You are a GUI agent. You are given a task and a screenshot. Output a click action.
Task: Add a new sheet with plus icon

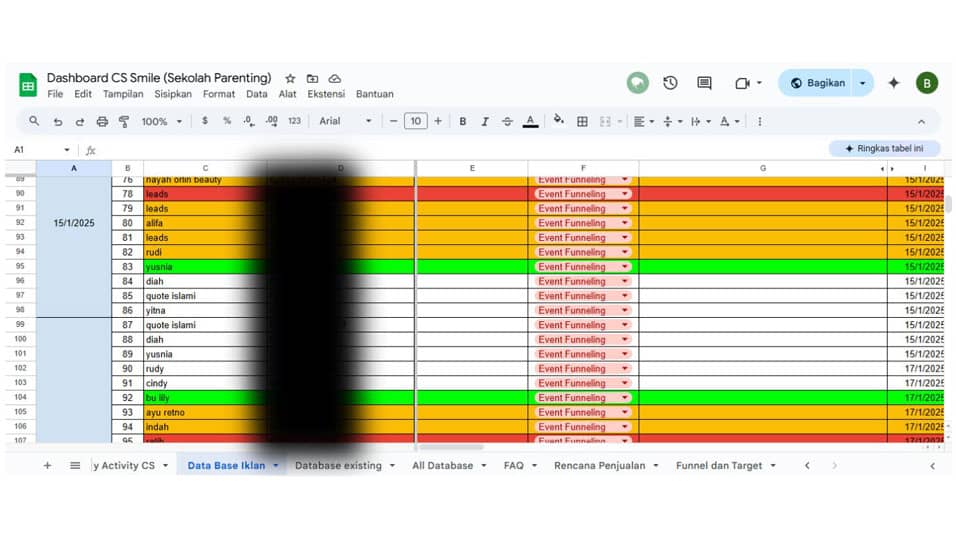pos(47,465)
